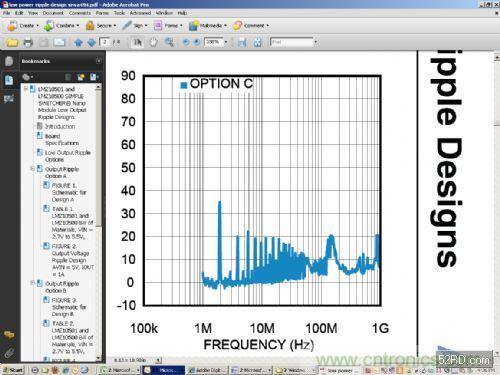Open a file with the folder icon
This screenshot has width=500, height=375.
12,42
